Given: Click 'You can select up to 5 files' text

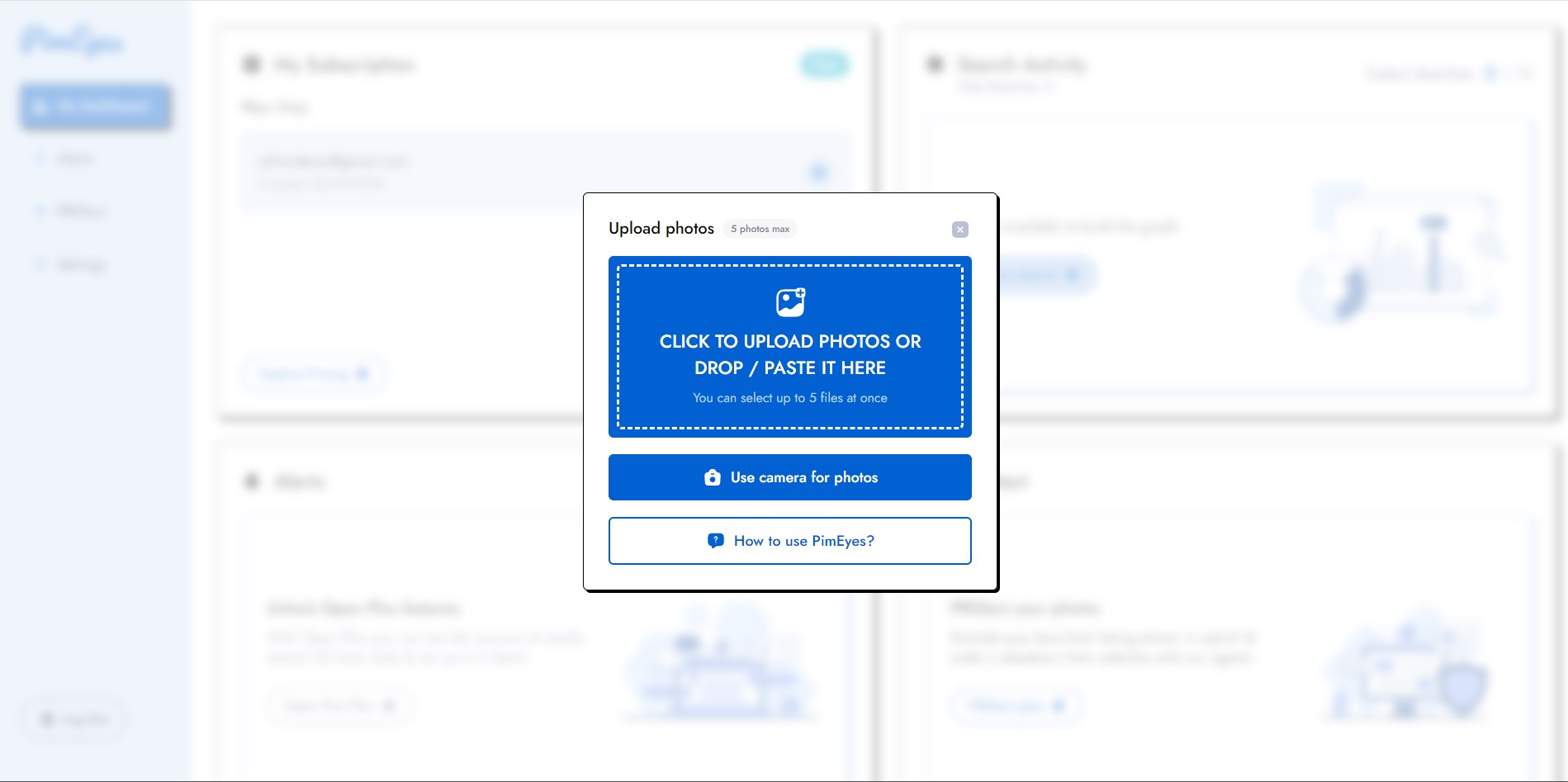Looking at the screenshot, I should coord(790,398).
